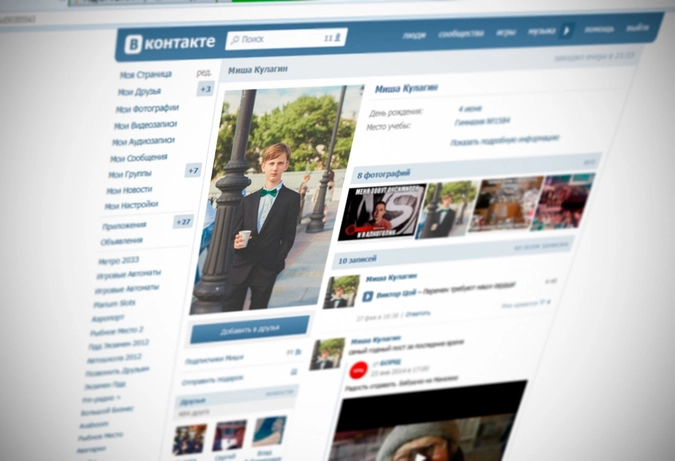Click the 10 записей wall header
Screen dimensions: 675x461
click(357, 260)
